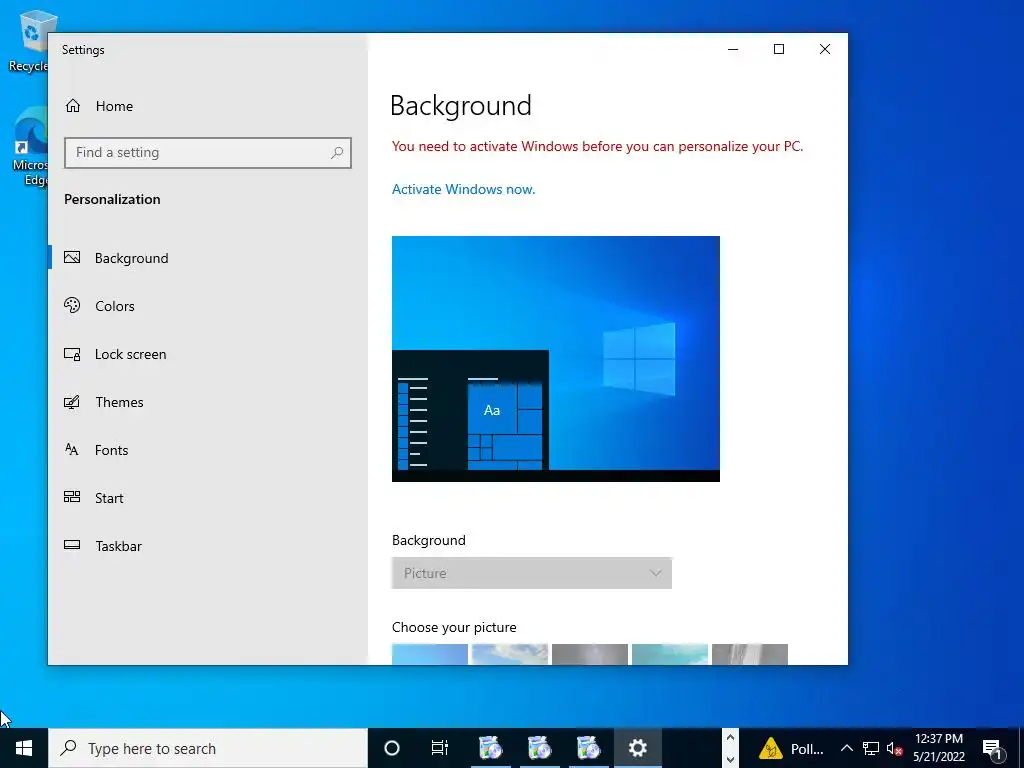
Task: Select the Lock screen icon
Action: pyautogui.click(x=72, y=354)
